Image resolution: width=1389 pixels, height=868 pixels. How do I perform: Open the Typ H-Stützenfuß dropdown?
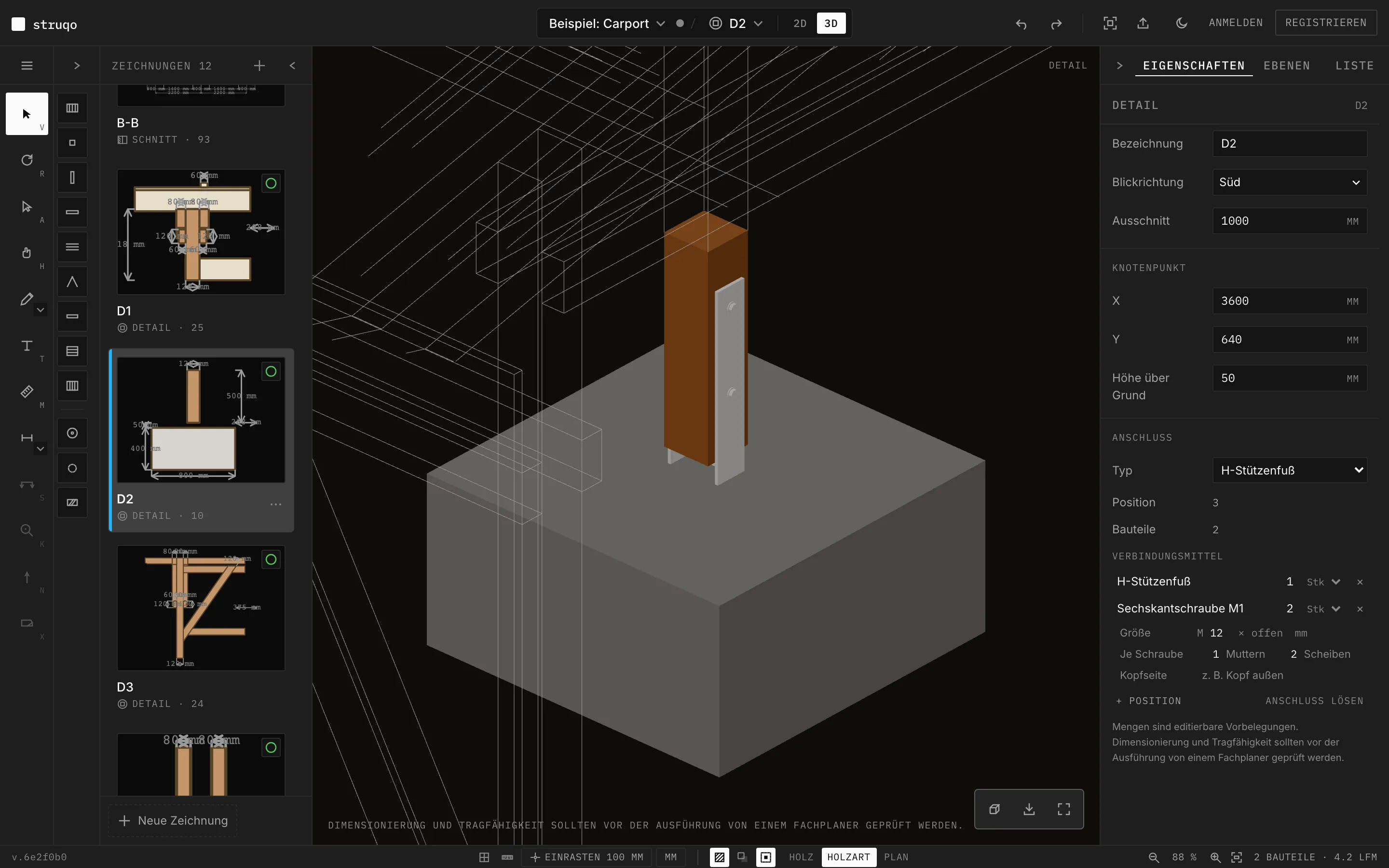click(x=1289, y=470)
